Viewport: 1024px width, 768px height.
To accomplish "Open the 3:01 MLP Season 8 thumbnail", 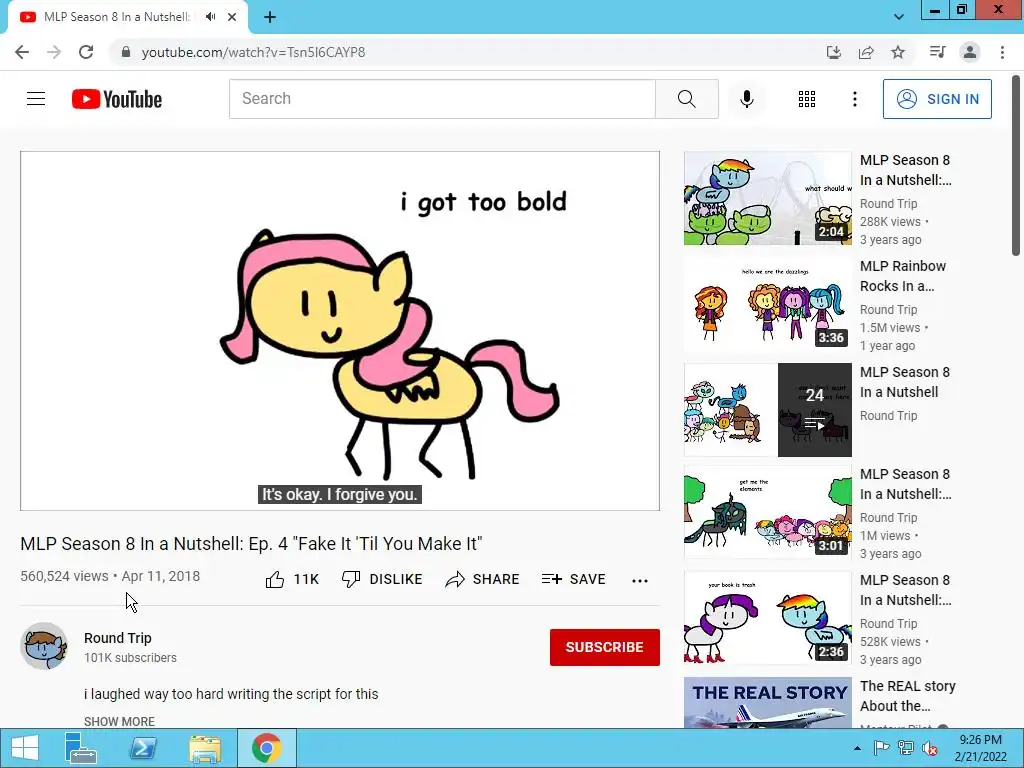I will click(x=767, y=513).
